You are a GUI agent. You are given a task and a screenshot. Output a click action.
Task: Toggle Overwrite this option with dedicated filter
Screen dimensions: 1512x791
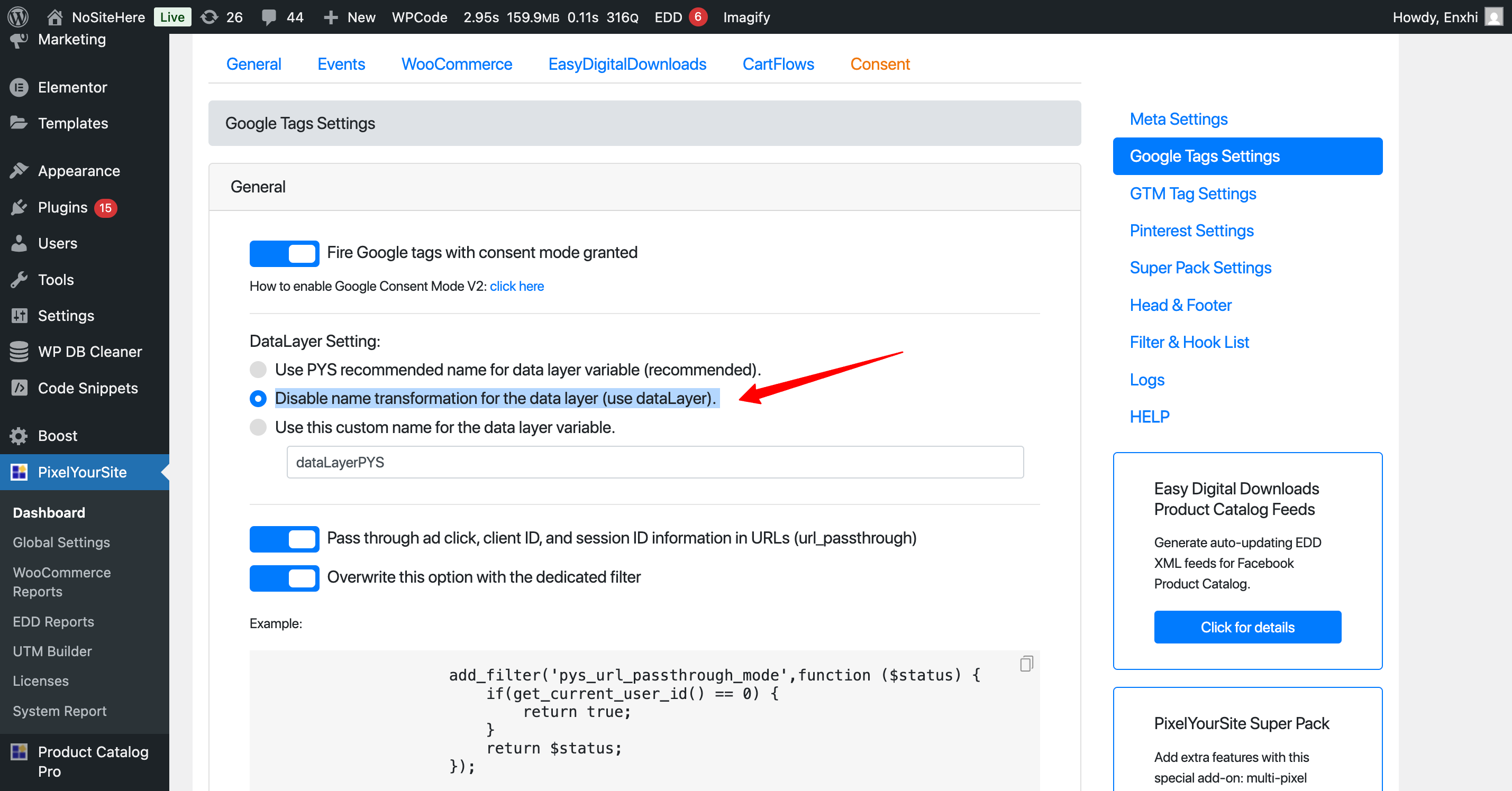[x=284, y=578]
